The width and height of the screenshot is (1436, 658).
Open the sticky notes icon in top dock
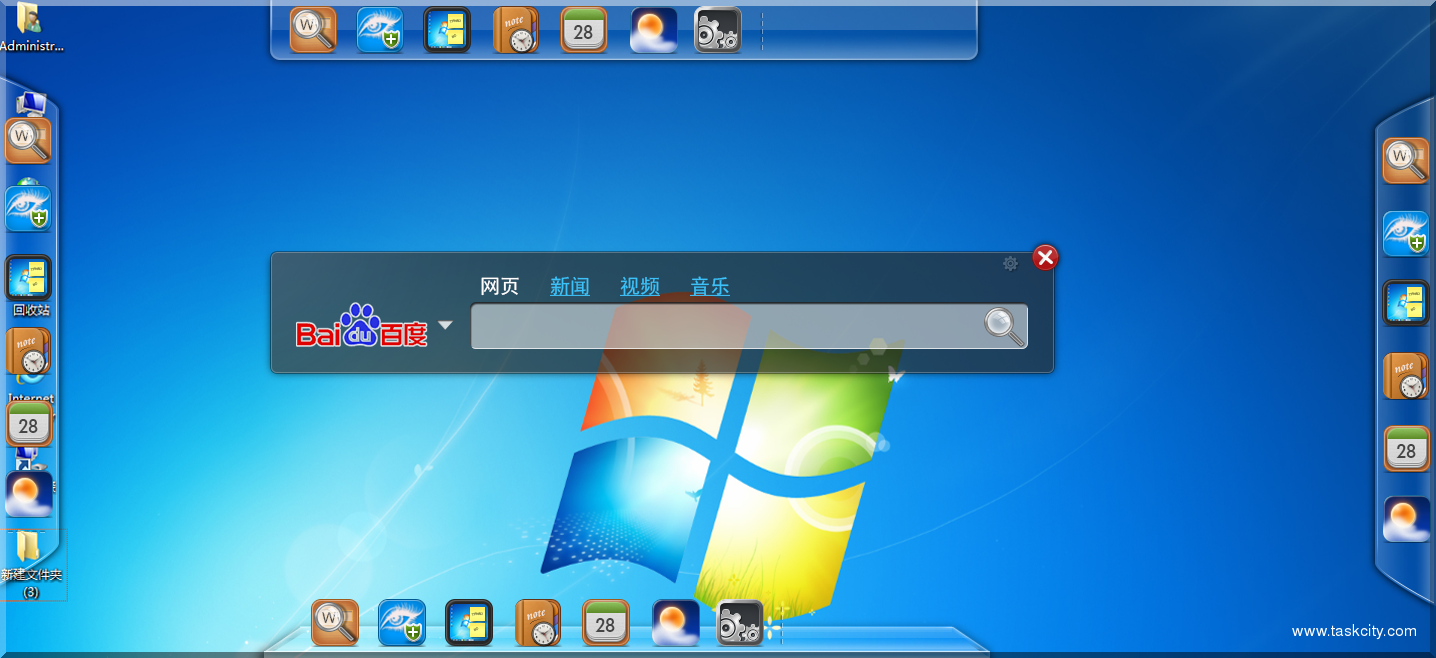[x=447, y=30]
